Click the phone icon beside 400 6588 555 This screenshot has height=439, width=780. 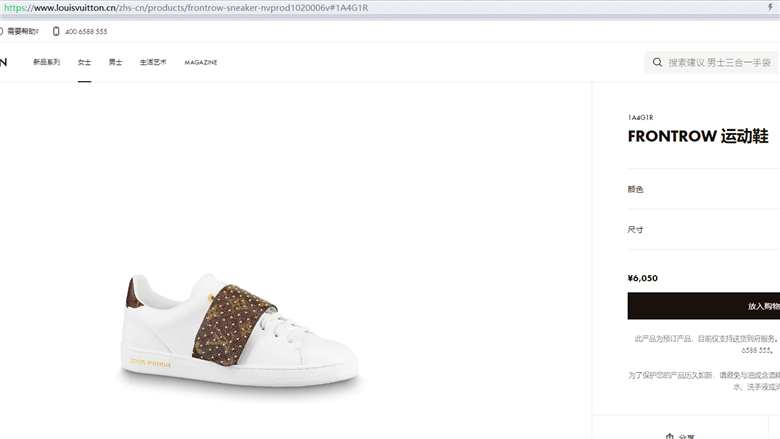(x=56, y=31)
